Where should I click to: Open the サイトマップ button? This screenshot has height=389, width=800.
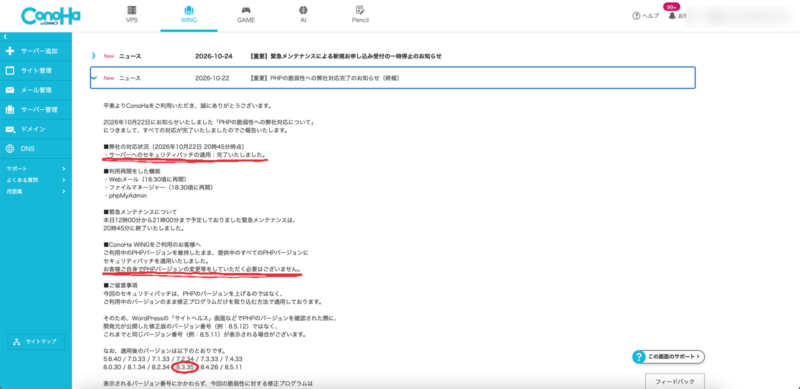coord(36,342)
